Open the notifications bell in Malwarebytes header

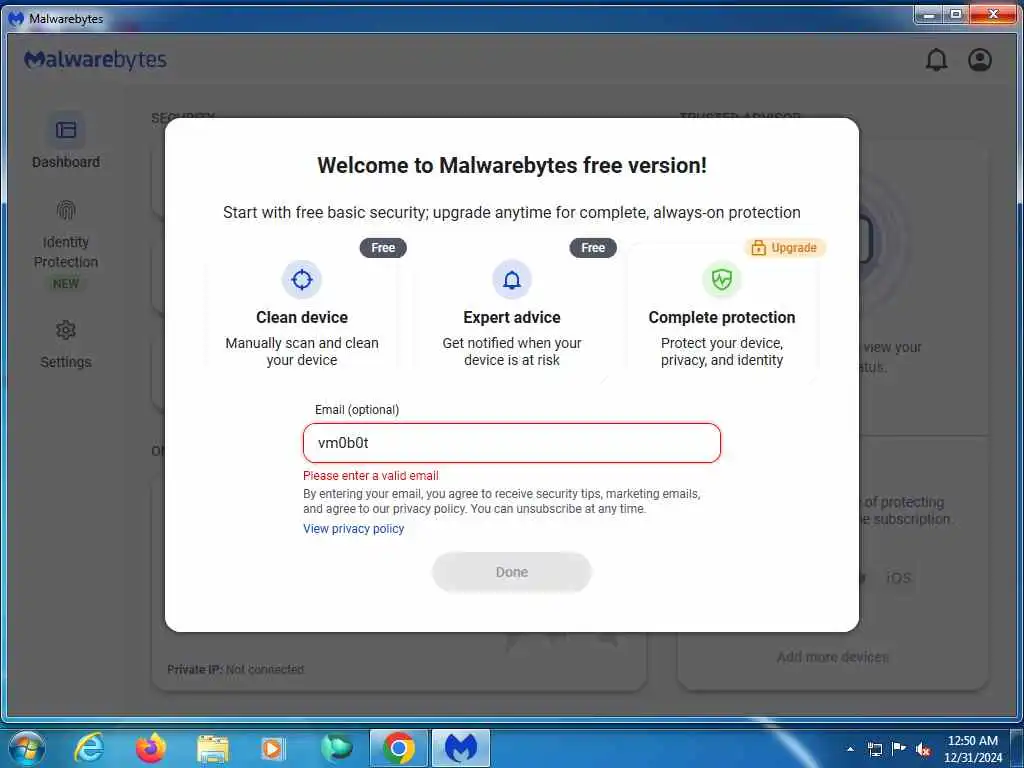936,59
